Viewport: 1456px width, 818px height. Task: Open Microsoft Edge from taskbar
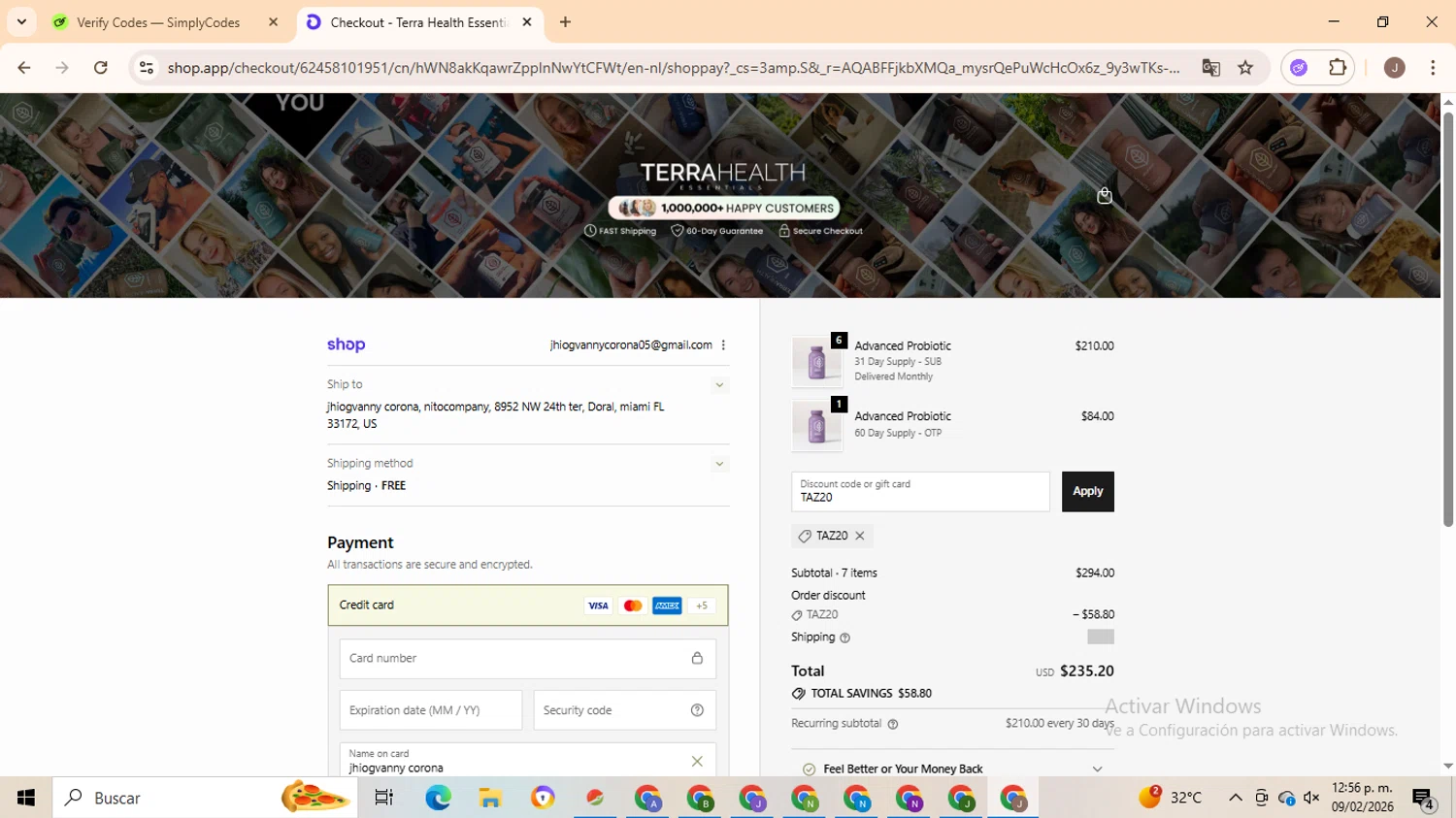click(x=438, y=798)
